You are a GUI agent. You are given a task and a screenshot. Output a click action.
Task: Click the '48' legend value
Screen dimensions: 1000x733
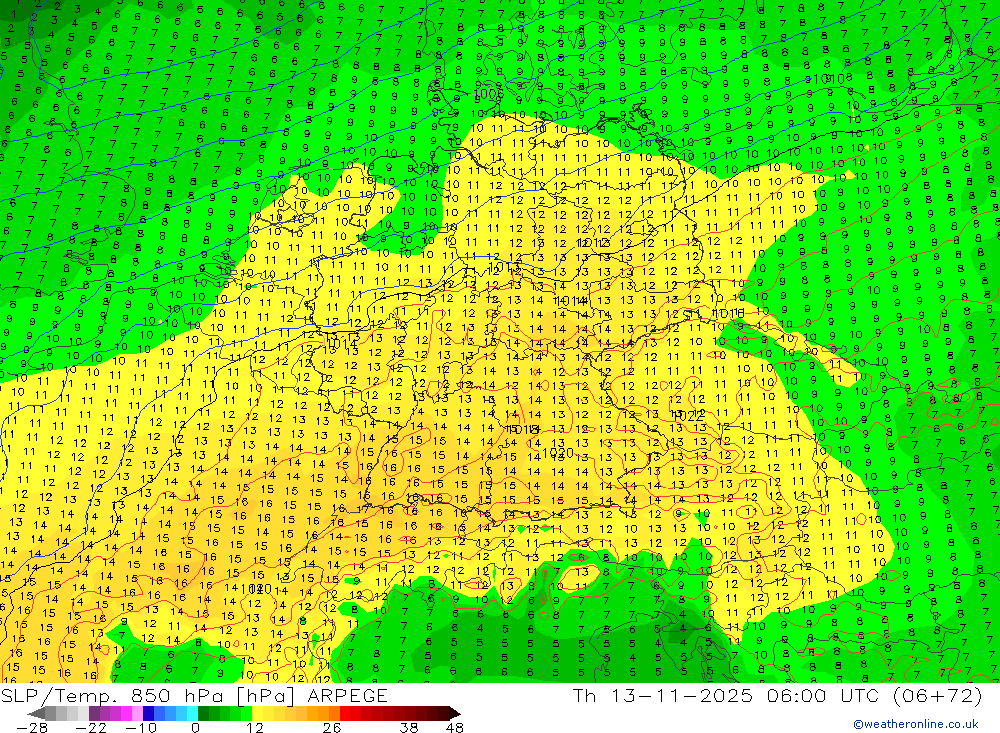coord(455,728)
